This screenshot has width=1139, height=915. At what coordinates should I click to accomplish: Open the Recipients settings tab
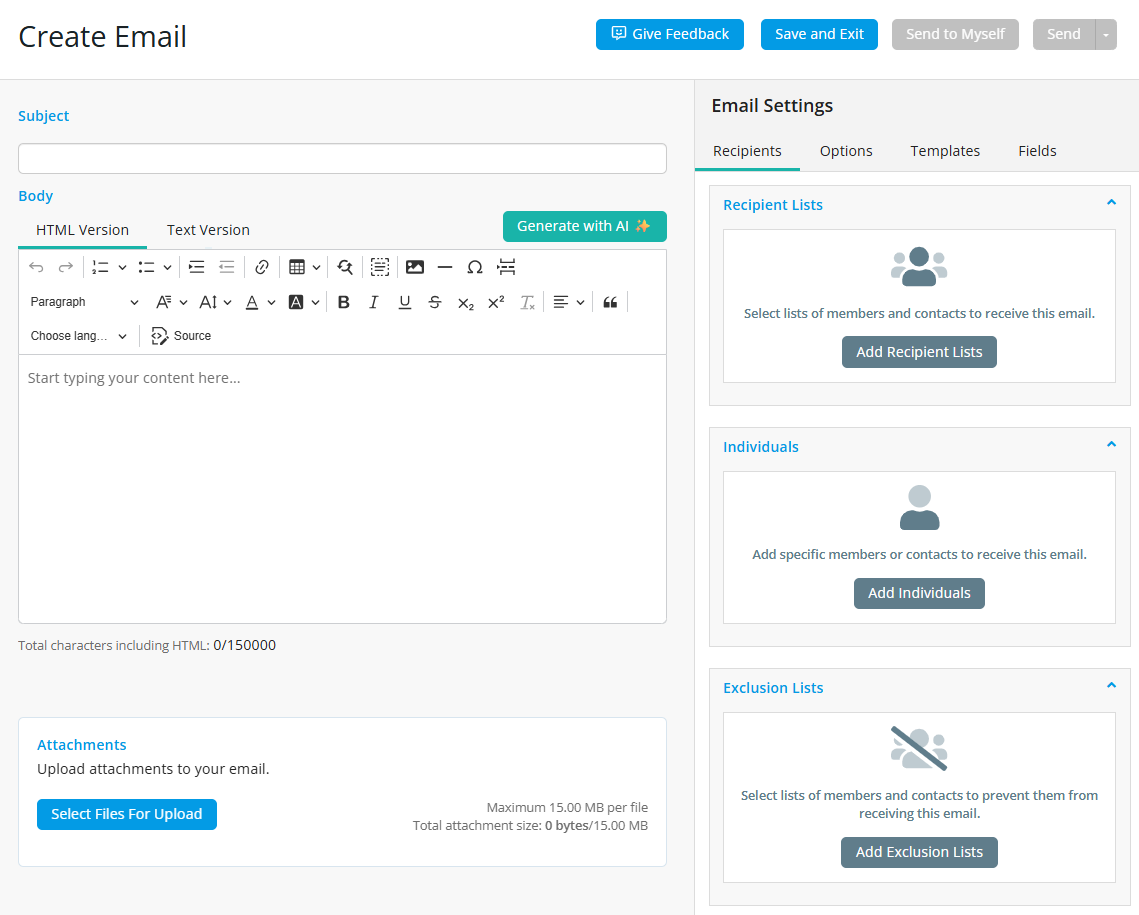coord(747,151)
